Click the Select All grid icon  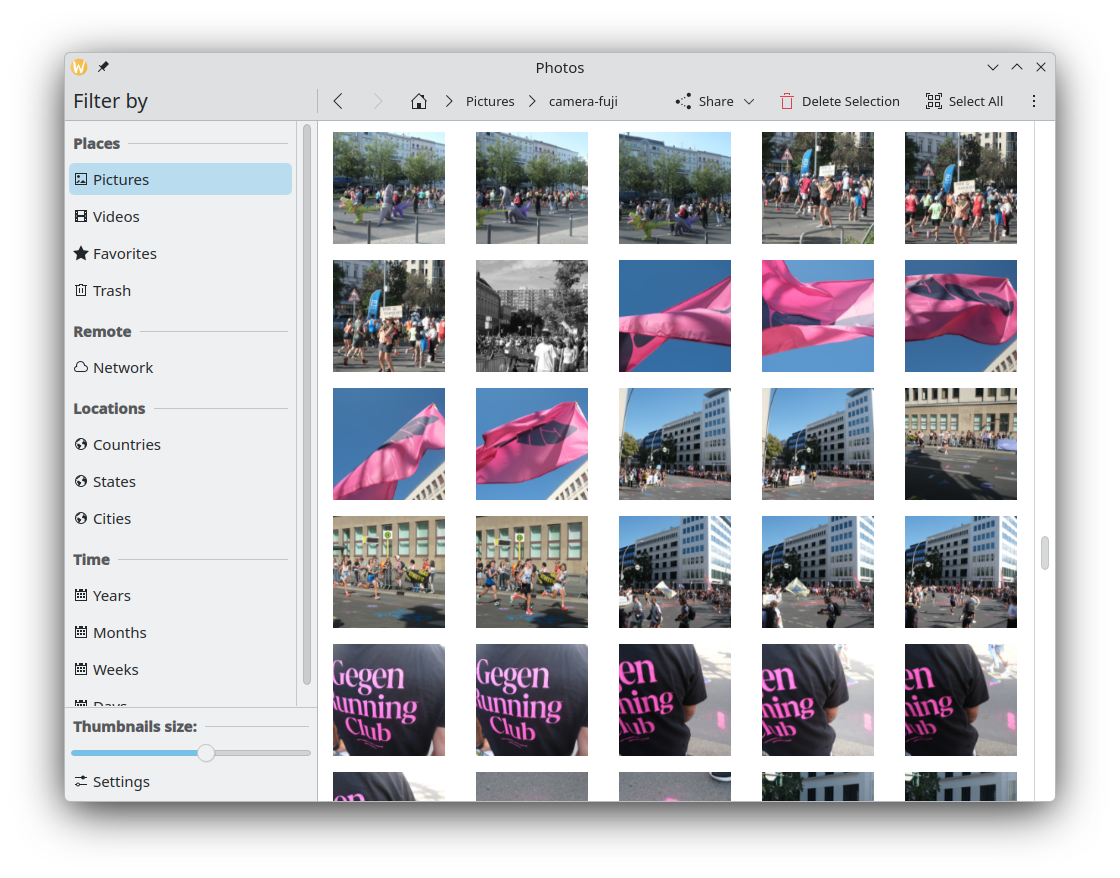933,101
